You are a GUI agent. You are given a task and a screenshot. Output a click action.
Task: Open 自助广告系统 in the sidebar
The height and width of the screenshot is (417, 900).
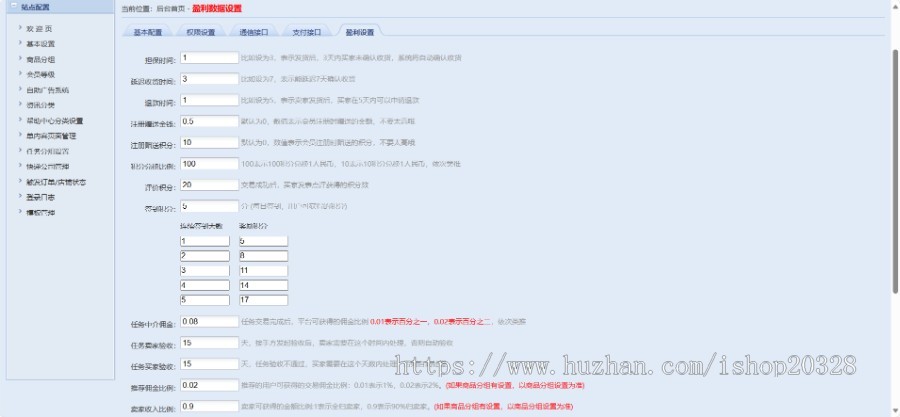click(x=47, y=90)
